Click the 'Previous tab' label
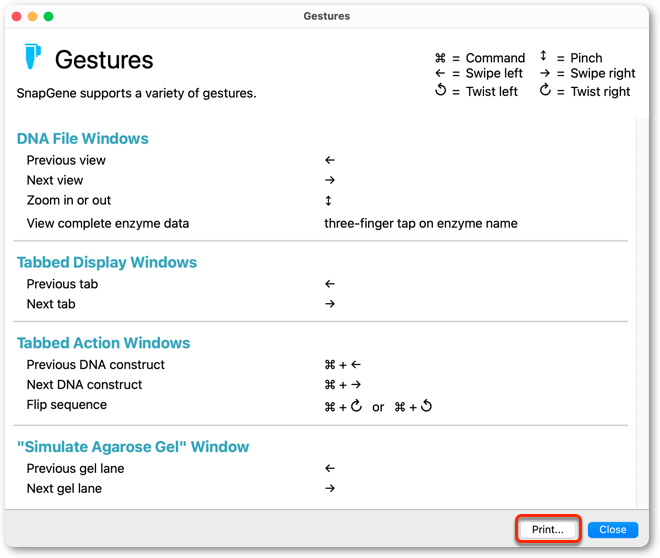This screenshot has height=558, width=660. point(62,284)
